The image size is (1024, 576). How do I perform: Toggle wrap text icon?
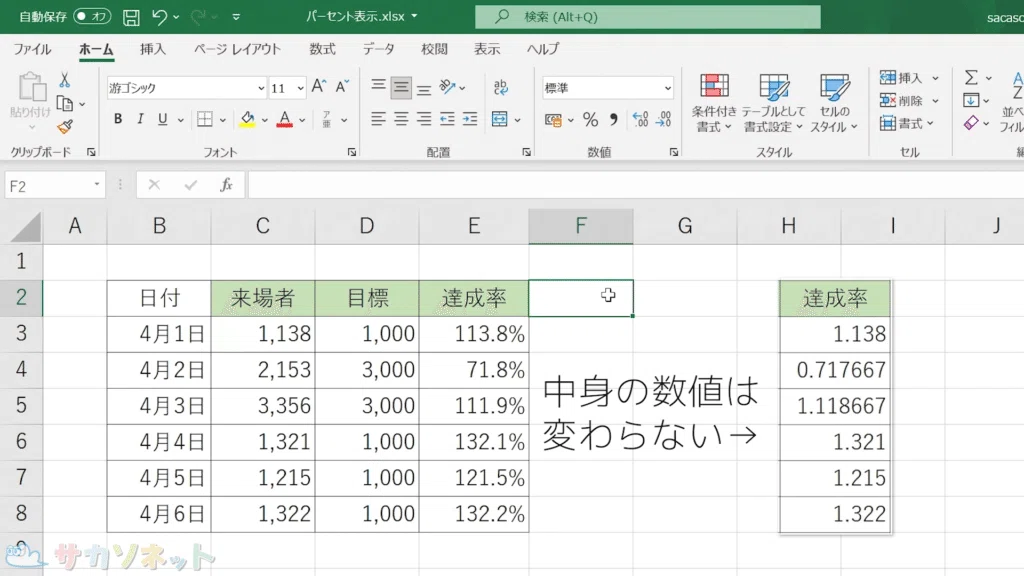coord(501,86)
